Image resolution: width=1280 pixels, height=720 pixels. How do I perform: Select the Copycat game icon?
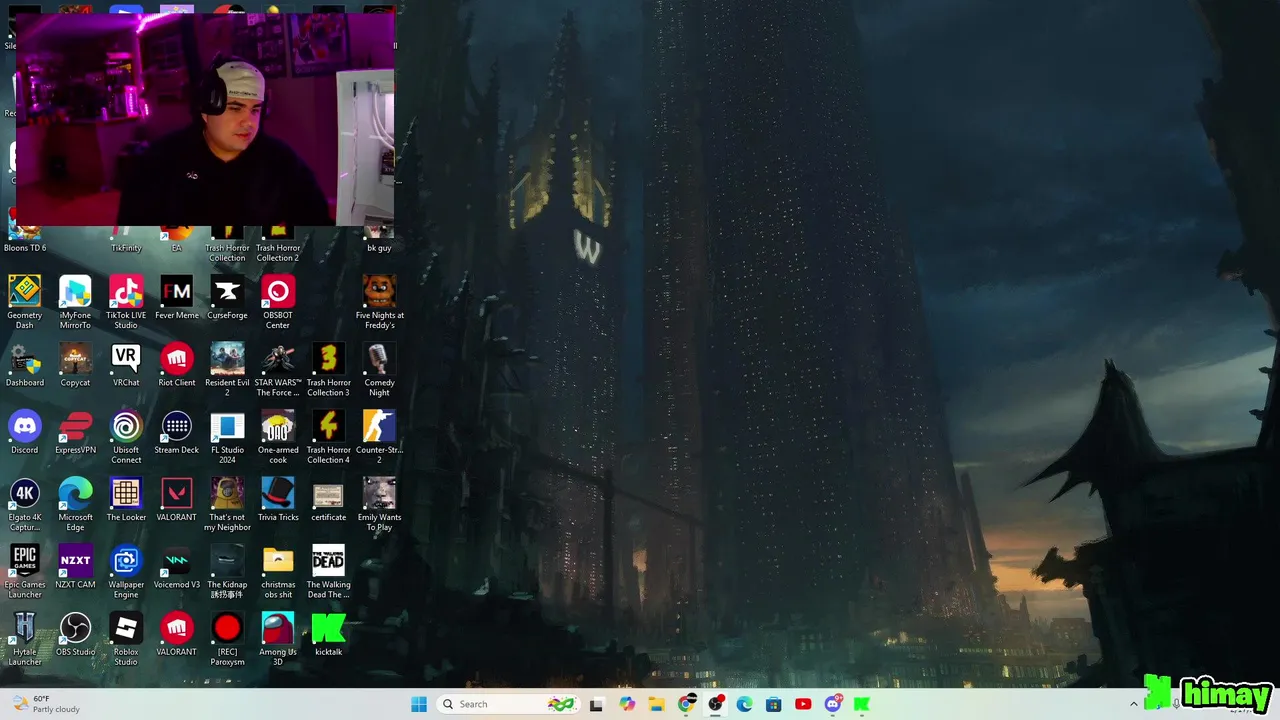click(x=75, y=364)
